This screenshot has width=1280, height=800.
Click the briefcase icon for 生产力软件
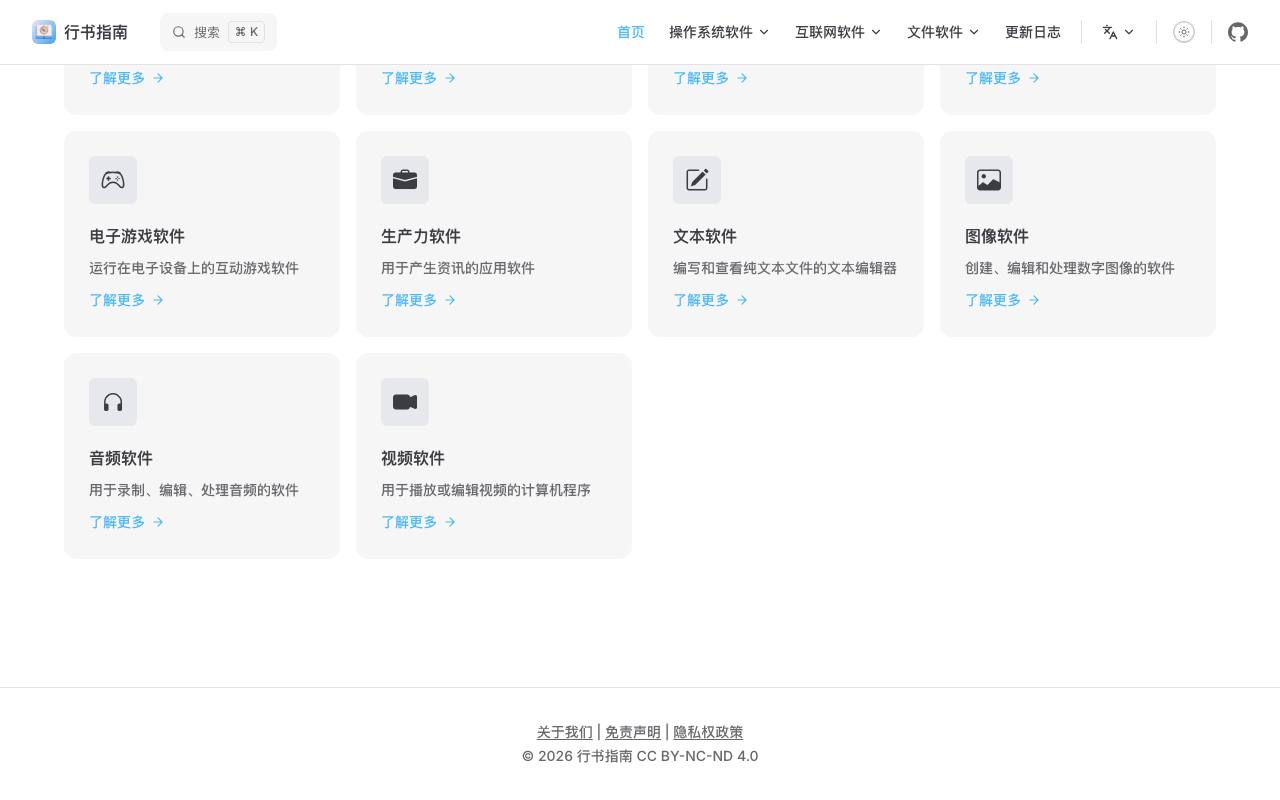(x=405, y=180)
